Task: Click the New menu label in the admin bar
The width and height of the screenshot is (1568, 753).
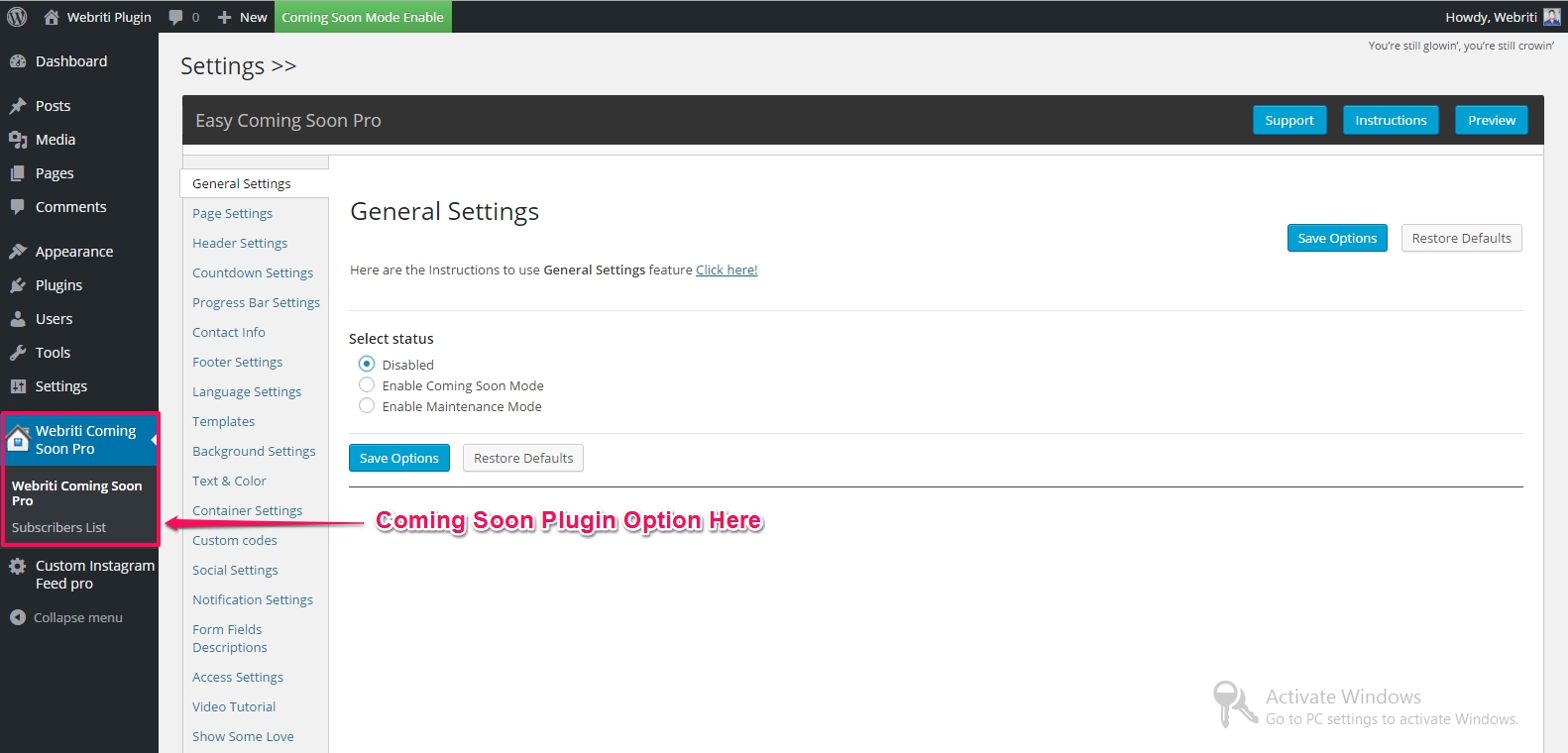Action: [x=254, y=17]
